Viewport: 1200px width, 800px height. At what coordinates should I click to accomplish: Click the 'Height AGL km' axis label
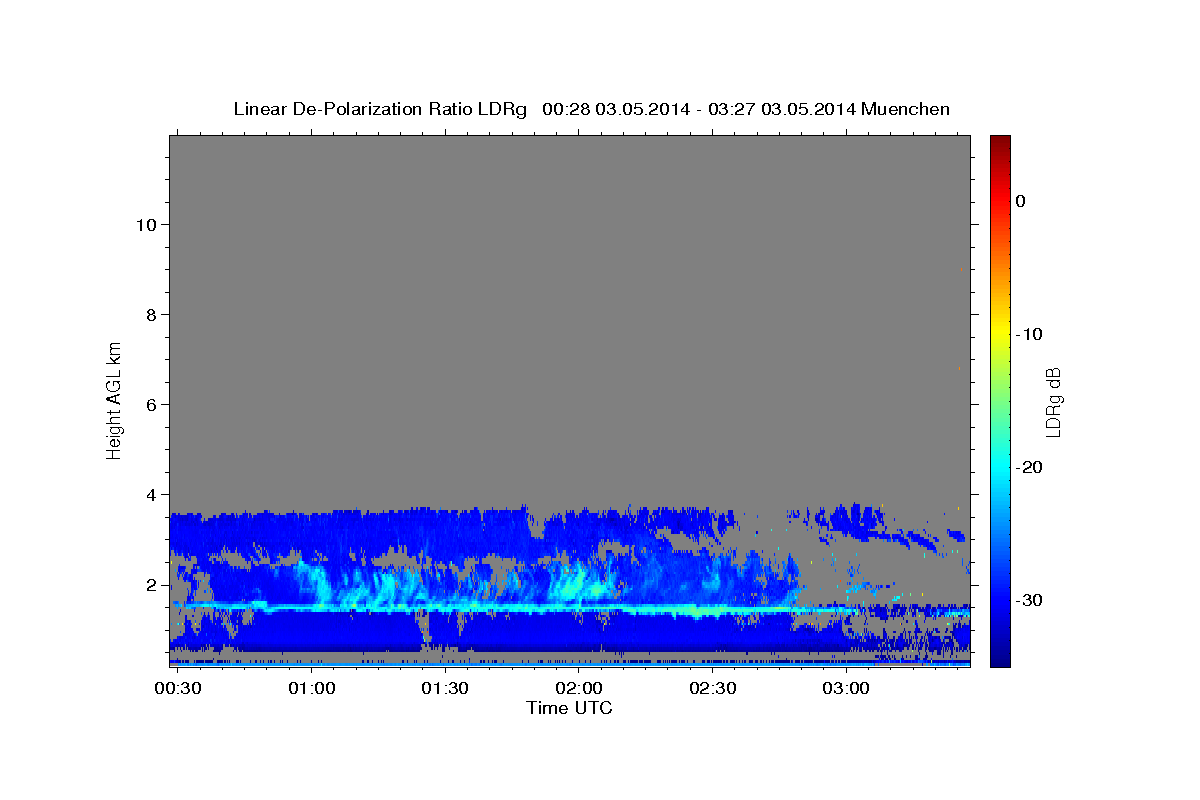(115, 399)
